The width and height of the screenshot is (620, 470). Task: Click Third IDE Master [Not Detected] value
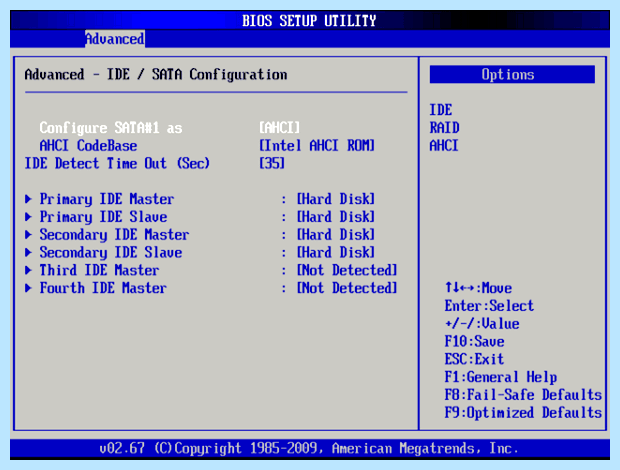(x=347, y=270)
